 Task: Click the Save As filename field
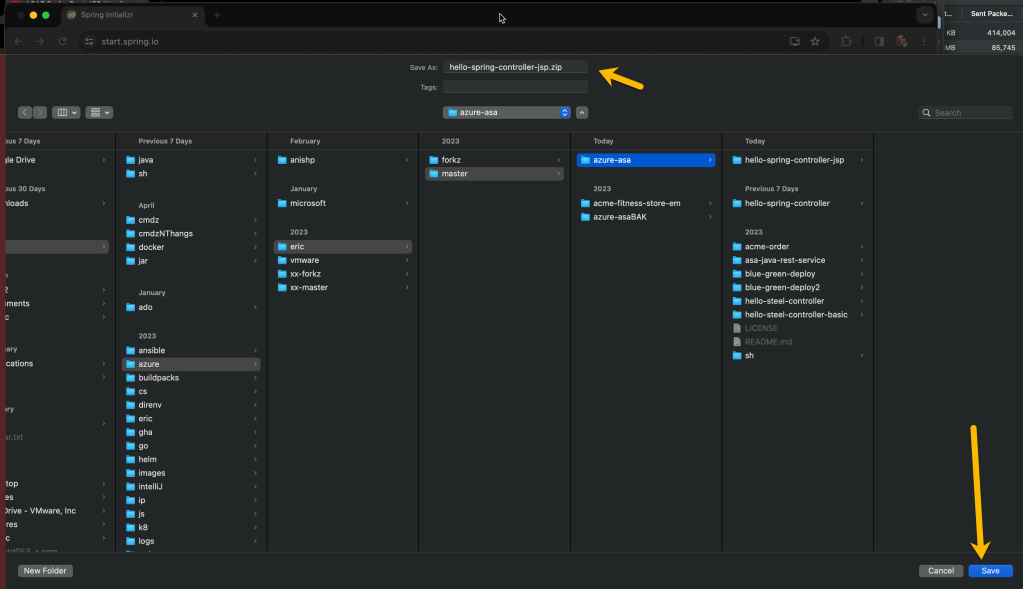515,67
